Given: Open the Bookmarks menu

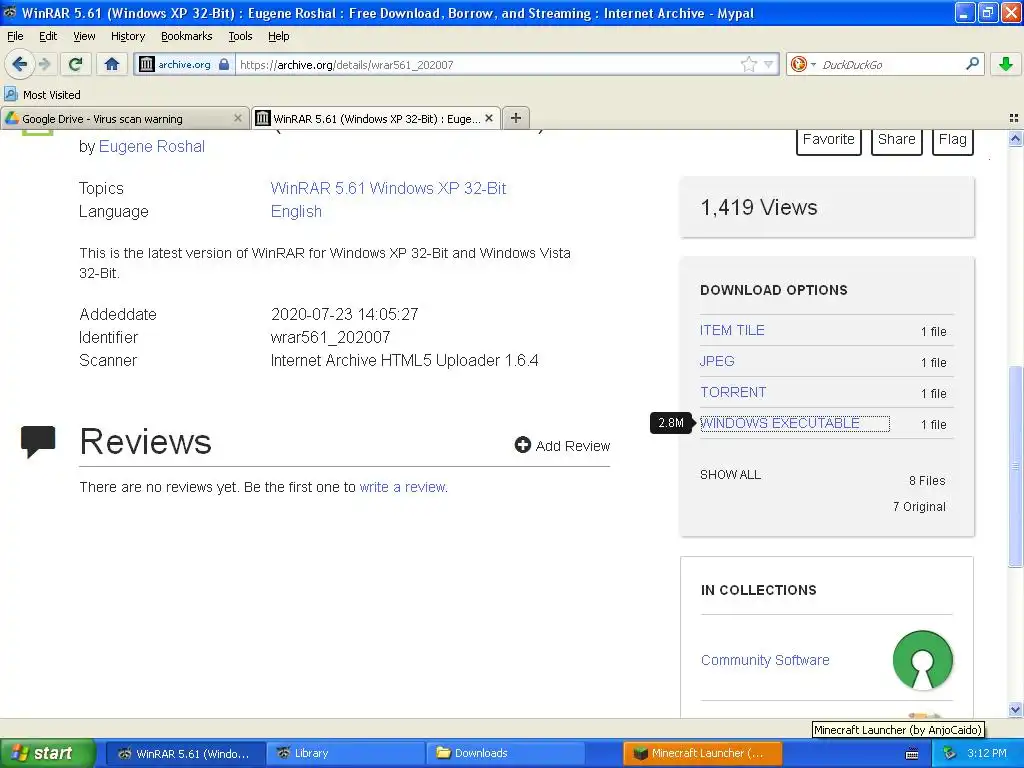Looking at the screenshot, I should pos(187,36).
